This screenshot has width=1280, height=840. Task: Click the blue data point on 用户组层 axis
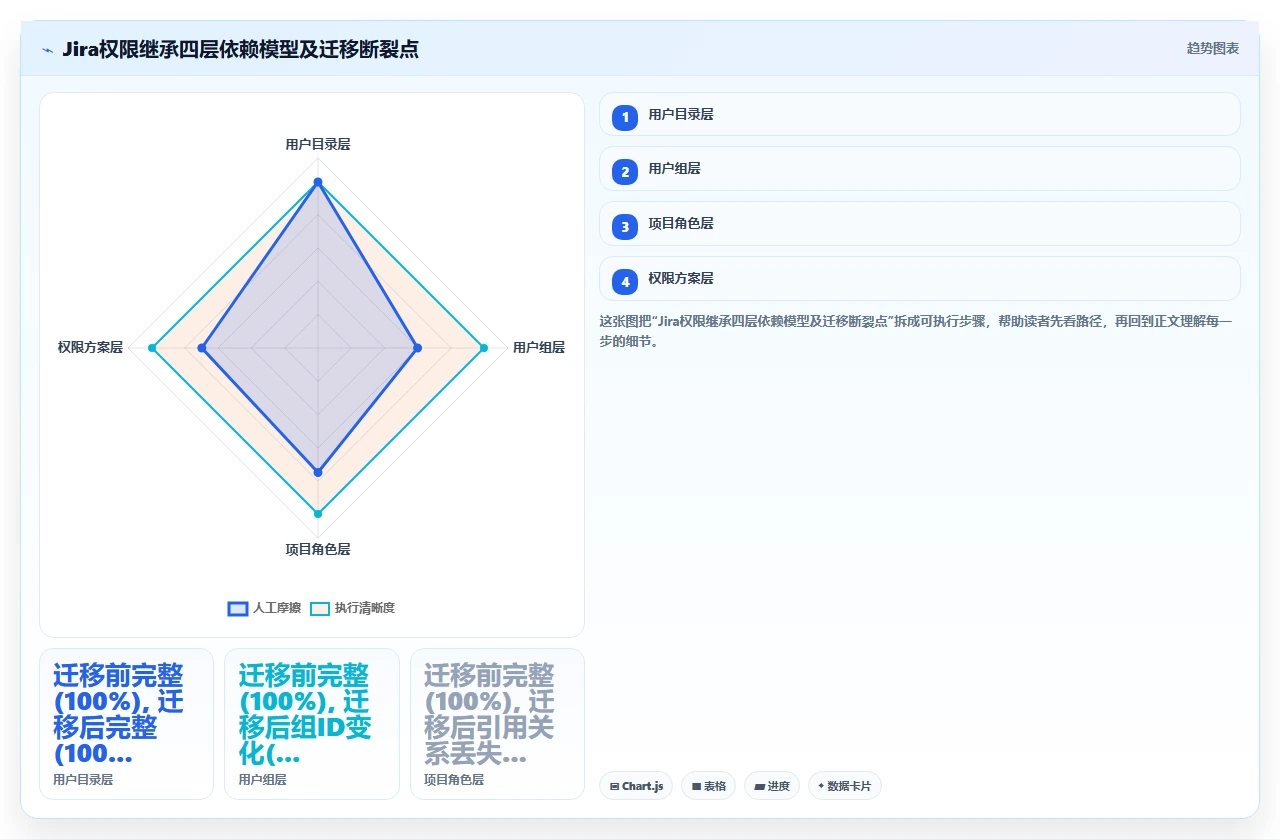pos(417,348)
